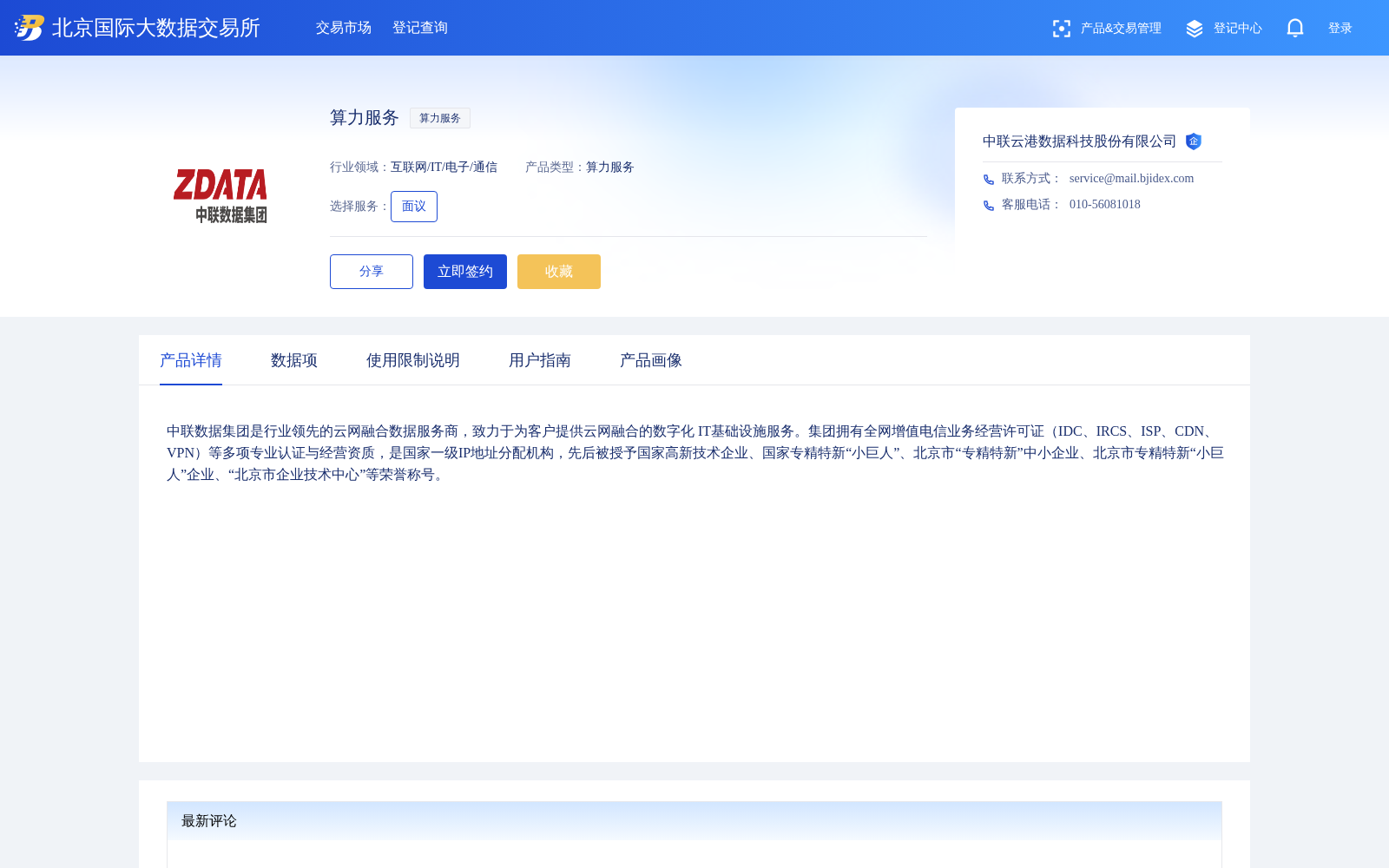Click the enterprise verified shield badge

coord(1194,141)
